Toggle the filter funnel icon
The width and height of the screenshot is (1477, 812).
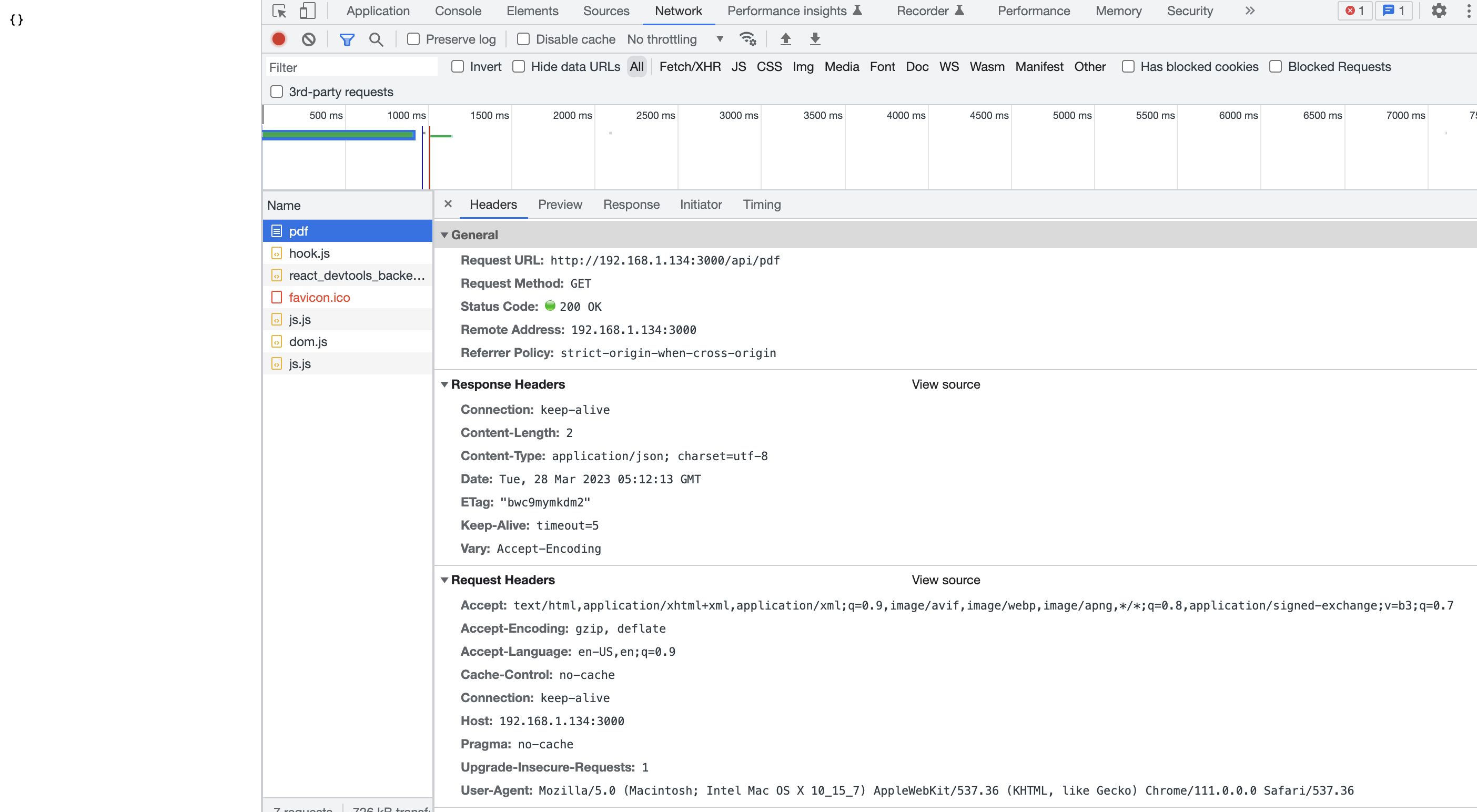tap(347, 39)
